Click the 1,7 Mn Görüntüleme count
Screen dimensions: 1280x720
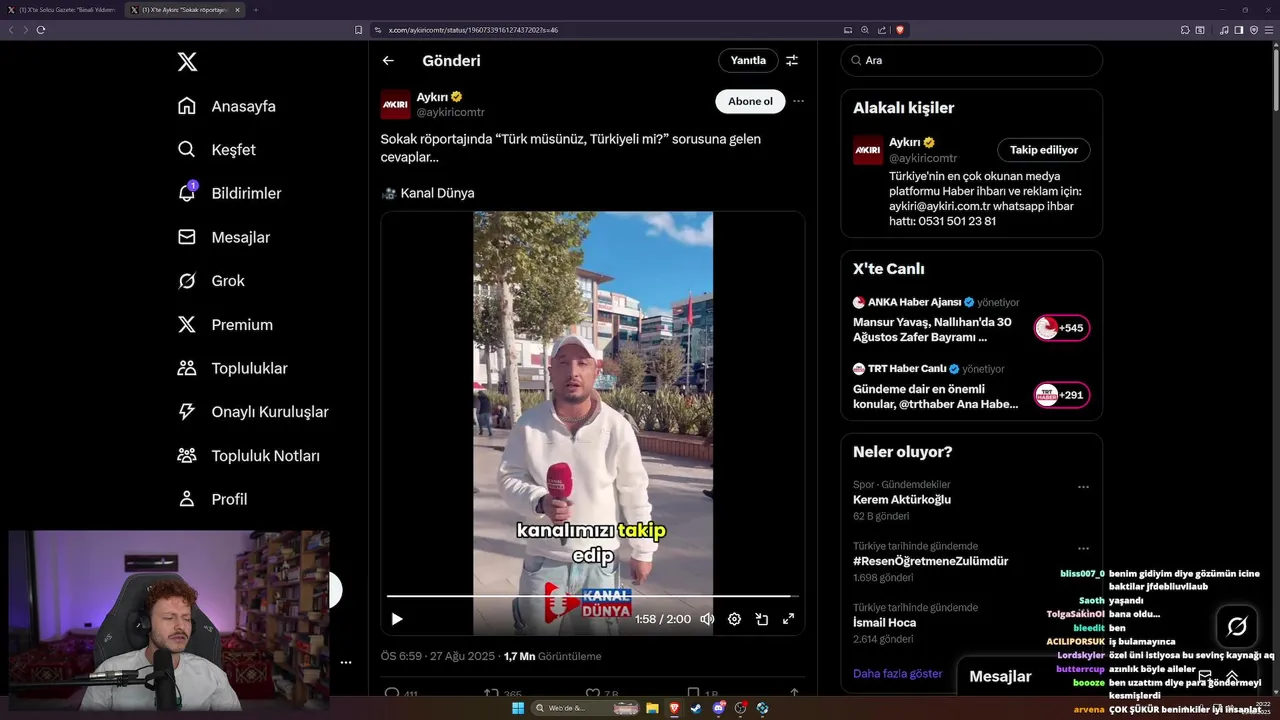click(553, 657)
